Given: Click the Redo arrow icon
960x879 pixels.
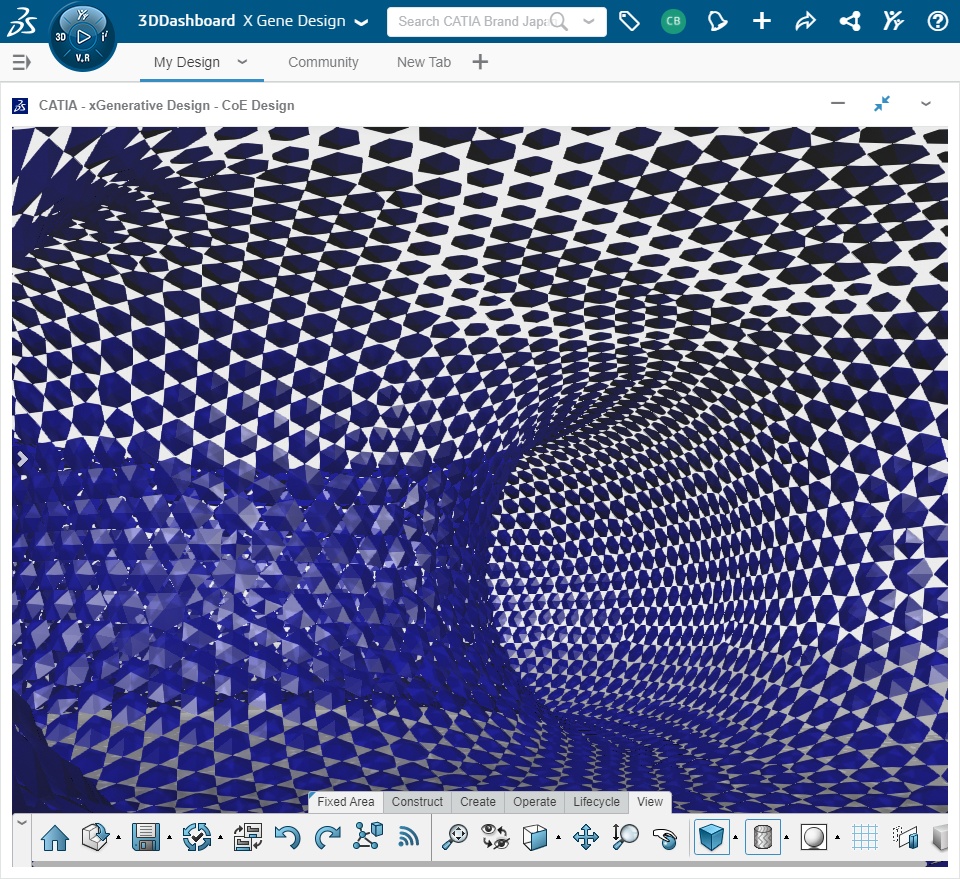Looking at the screenshot, I should (327, 837).
